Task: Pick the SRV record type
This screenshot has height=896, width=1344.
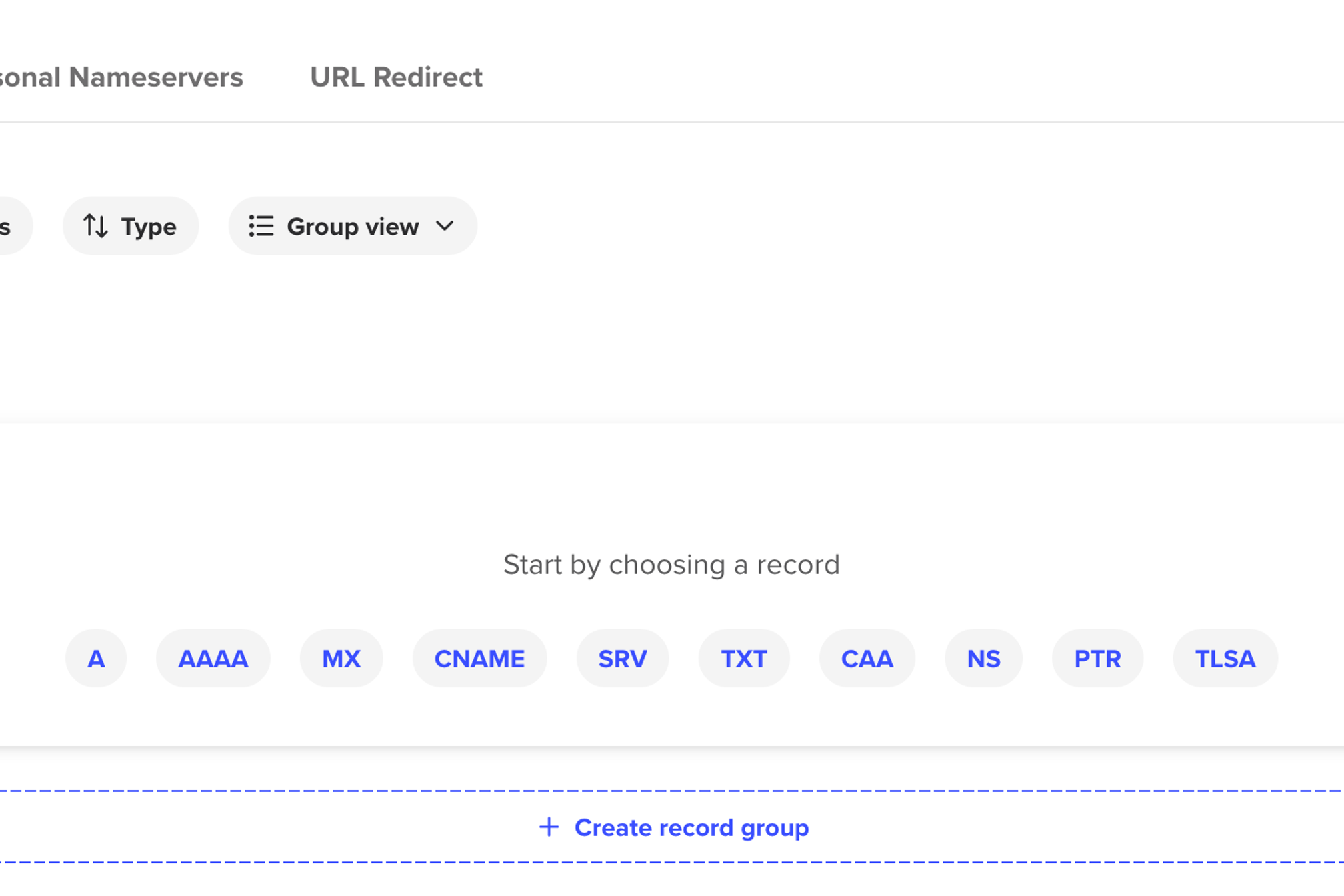Action: pyautogui.click(x=623, y=659)
